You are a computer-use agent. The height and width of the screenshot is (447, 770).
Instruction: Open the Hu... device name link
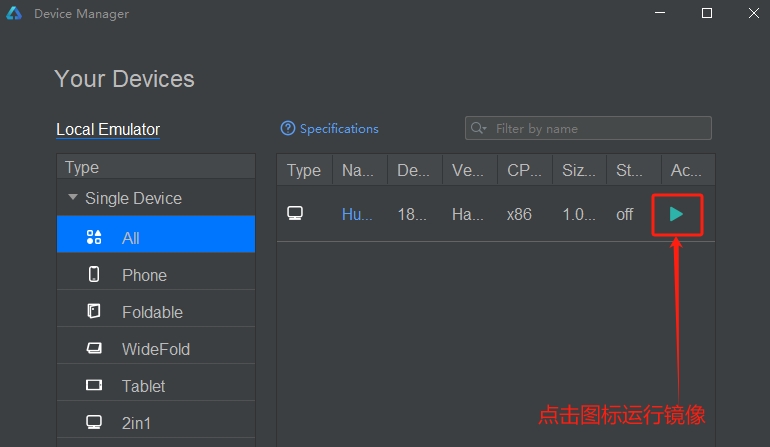[357, 214]
